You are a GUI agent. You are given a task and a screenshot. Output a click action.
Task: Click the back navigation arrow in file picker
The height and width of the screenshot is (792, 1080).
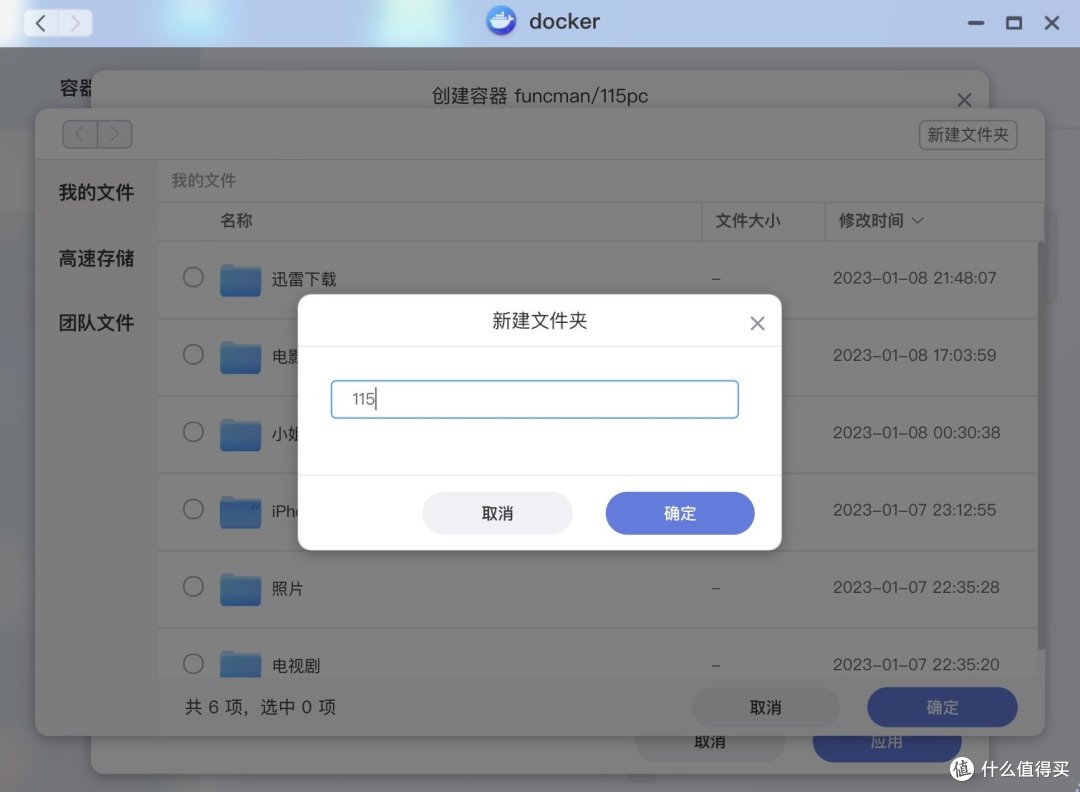click(x=79, y=134)
